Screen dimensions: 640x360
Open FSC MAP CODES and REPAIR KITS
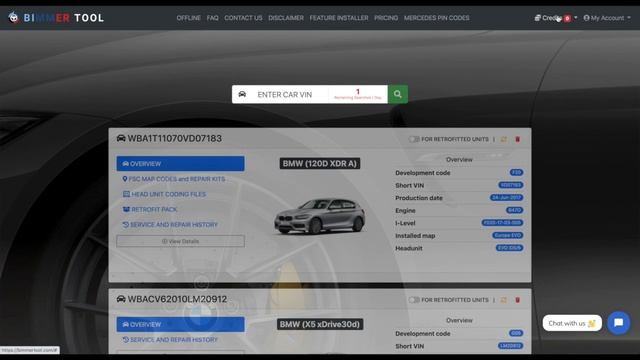point(174,179)
